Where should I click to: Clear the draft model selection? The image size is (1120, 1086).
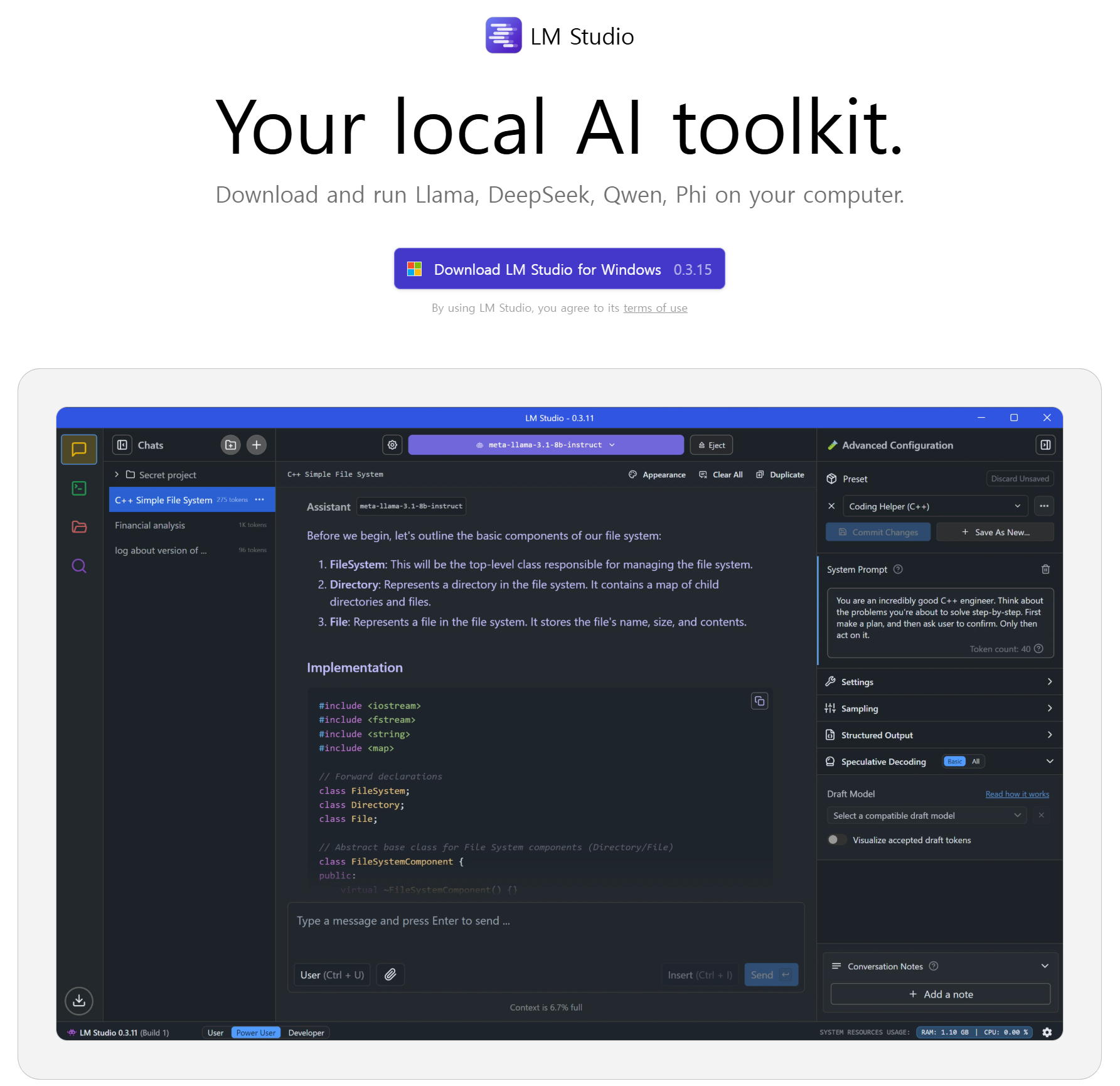tap(1042, 815)
